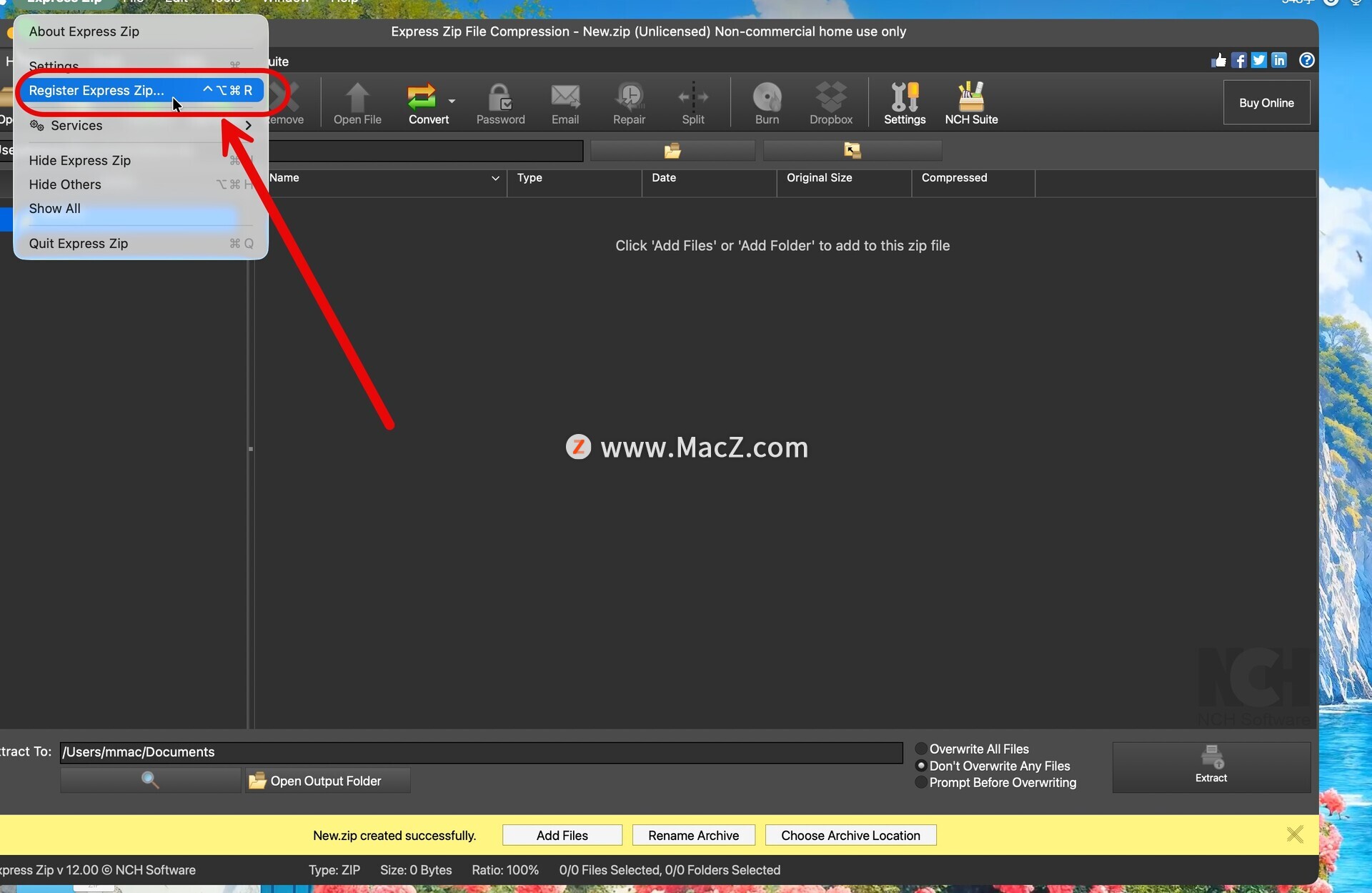Image resolution: width=1372 pixels, height=893 pixels.
Task: Select Quit Express Zip menu entry
Action: pos(79,243)
